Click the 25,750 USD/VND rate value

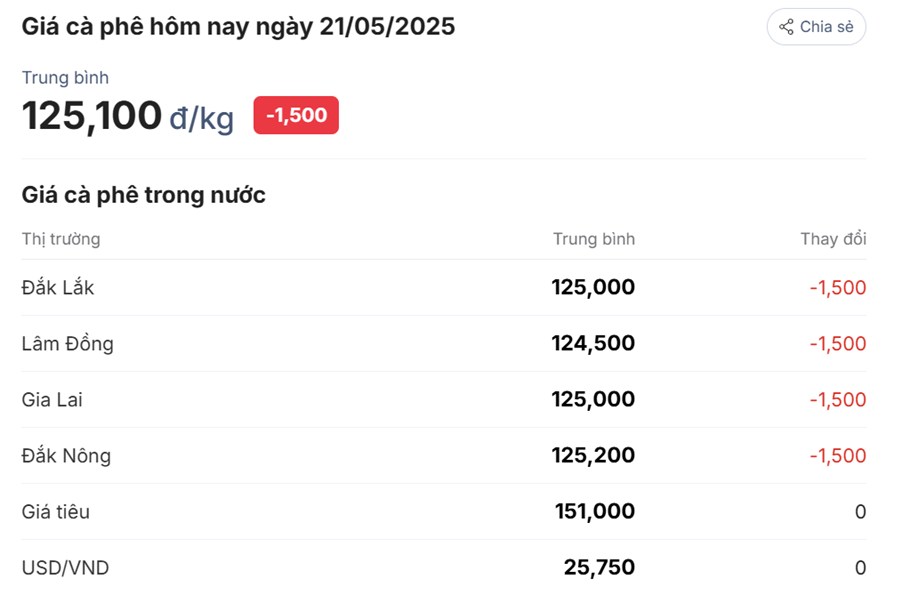point(601,567)
